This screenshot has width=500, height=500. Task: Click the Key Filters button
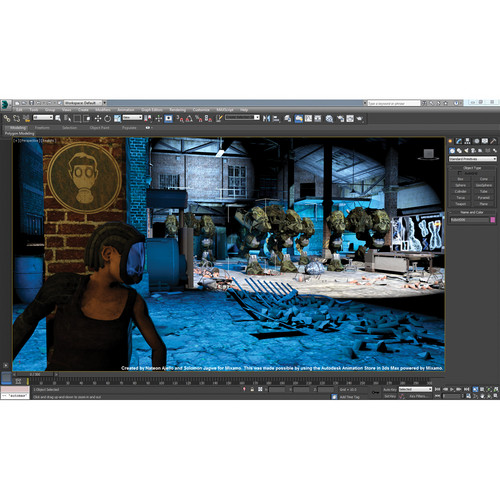pyautogui.click(x=420, y=396)
